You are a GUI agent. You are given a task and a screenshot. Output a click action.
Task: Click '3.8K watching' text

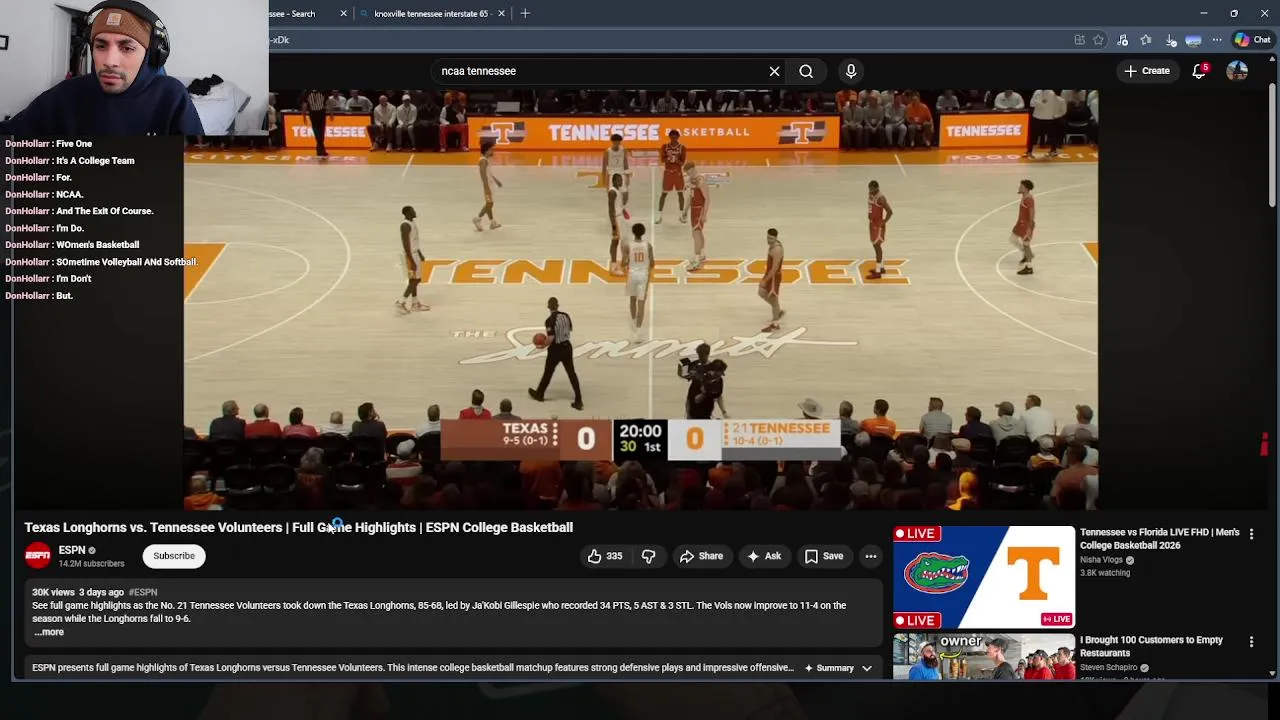(1105, 573)
